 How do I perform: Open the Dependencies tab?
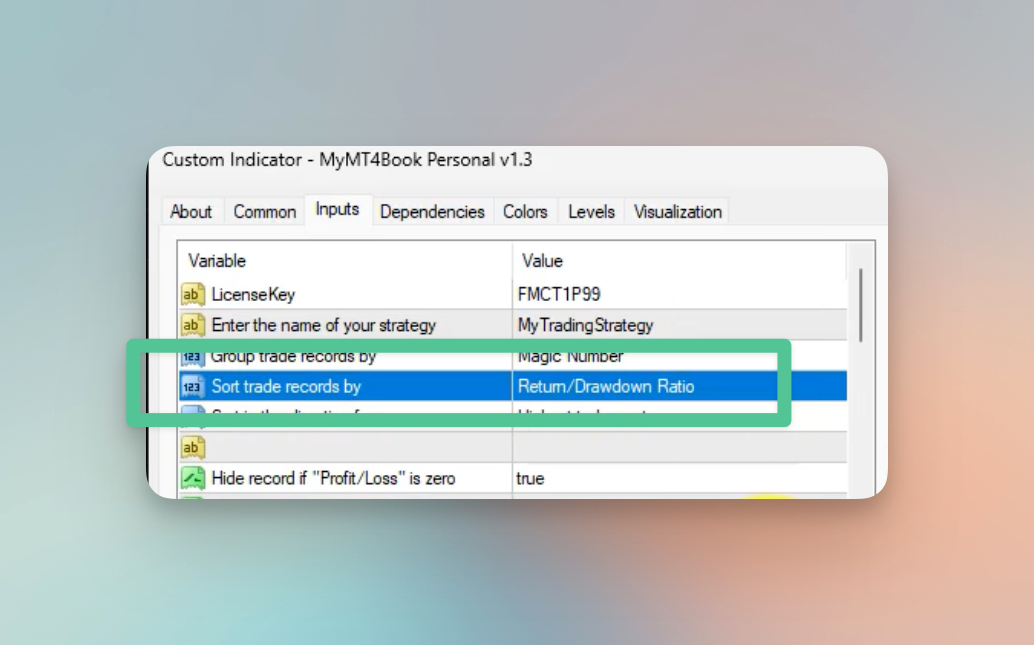[x=432, y=212]
